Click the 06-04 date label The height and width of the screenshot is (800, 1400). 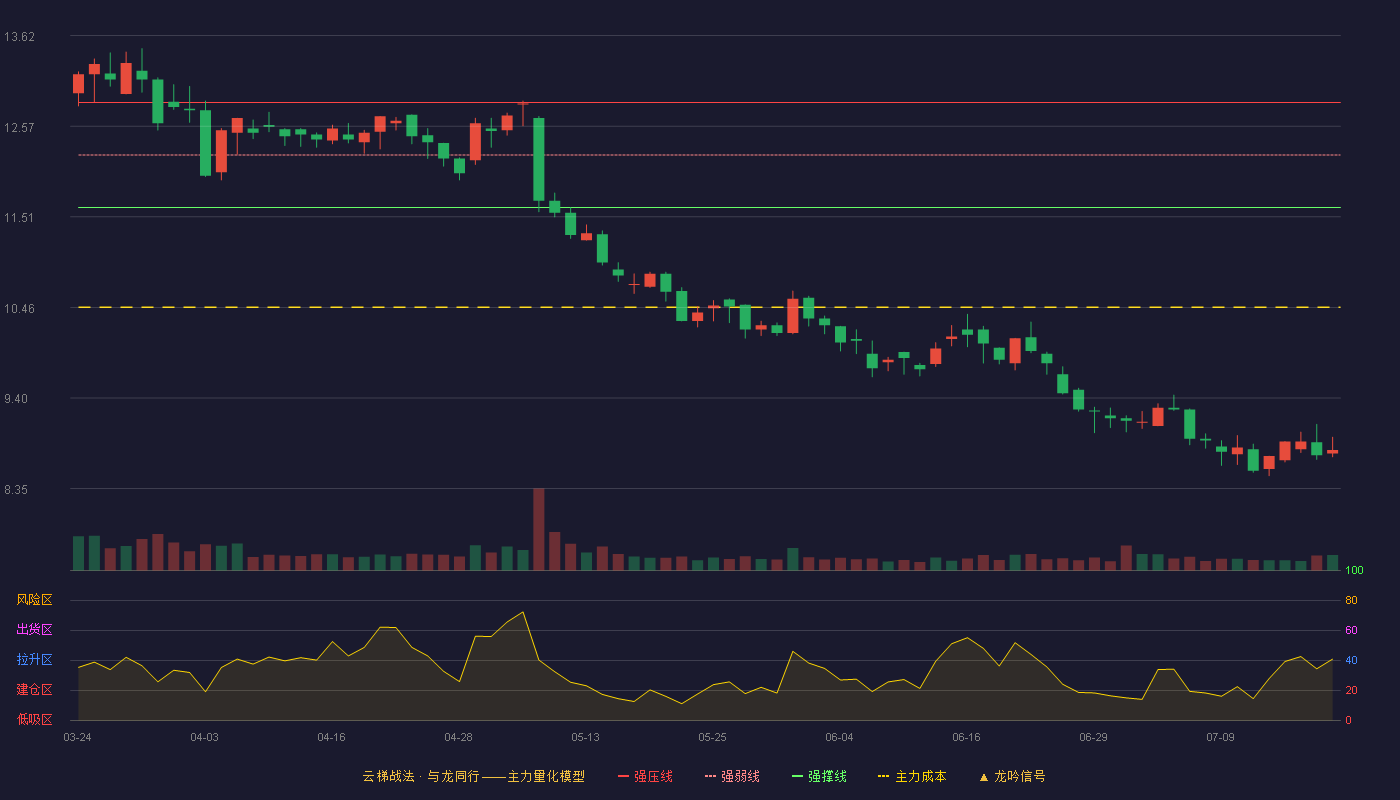839,737
